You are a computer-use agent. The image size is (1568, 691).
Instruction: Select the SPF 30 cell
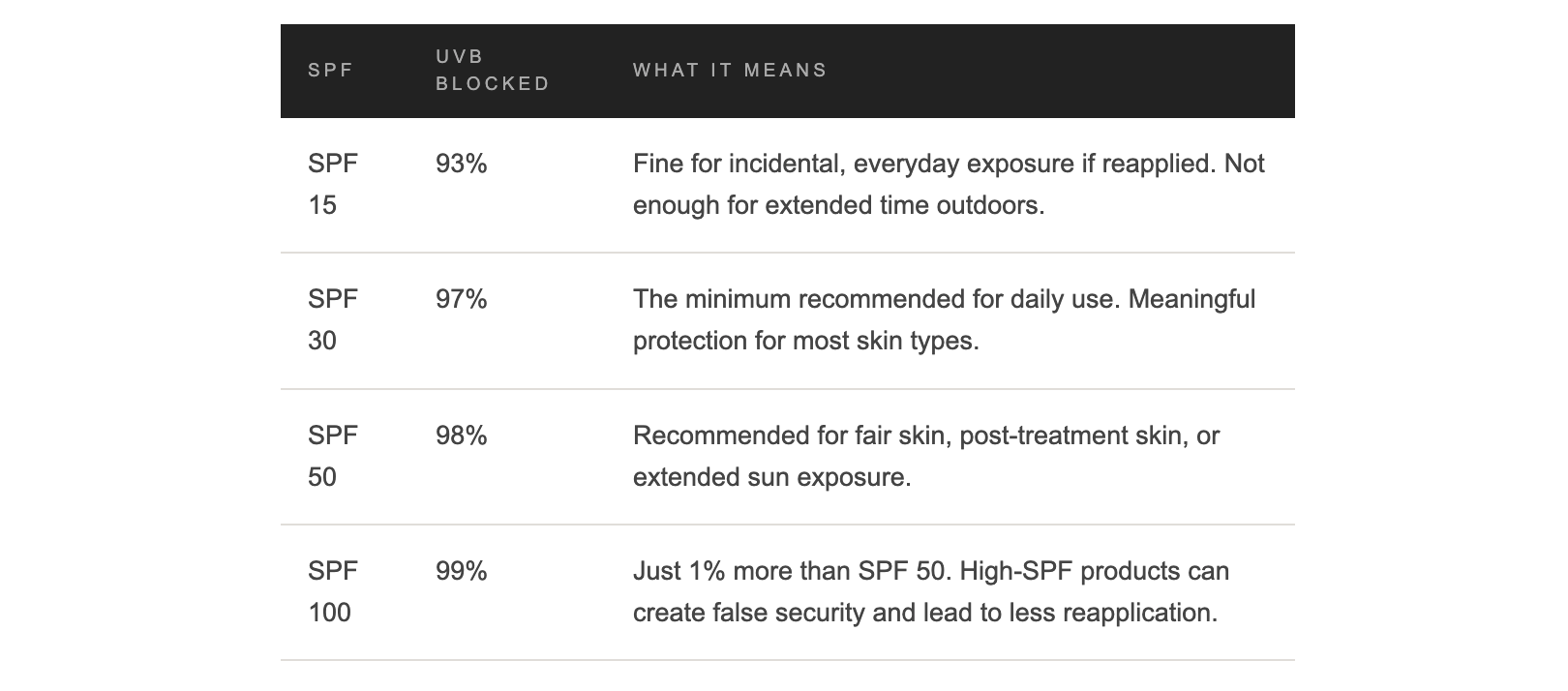333,320
